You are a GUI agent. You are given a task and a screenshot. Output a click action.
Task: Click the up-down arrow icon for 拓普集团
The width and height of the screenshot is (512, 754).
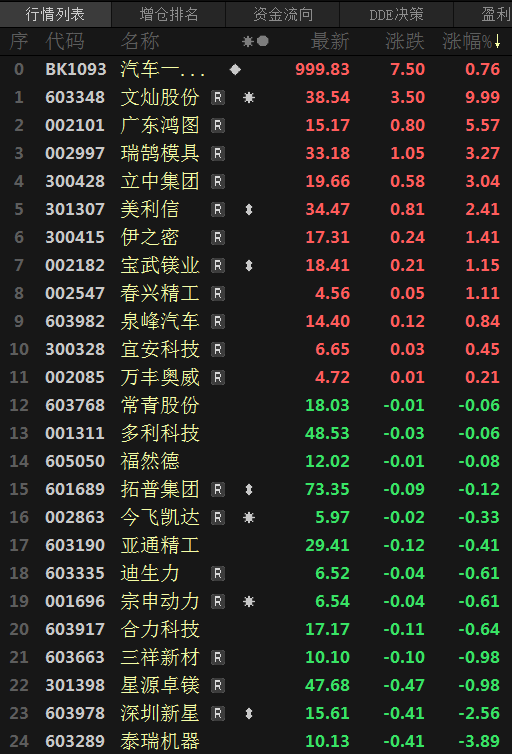249,490
